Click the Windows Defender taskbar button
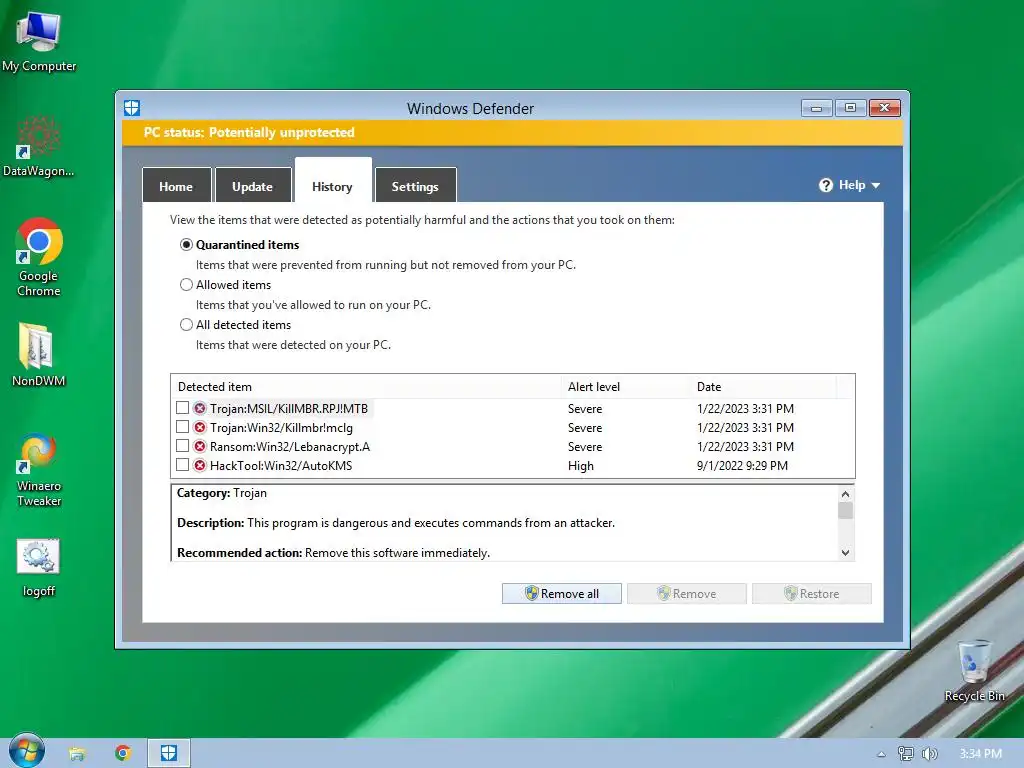1024x768 pixels. [168, 753]
